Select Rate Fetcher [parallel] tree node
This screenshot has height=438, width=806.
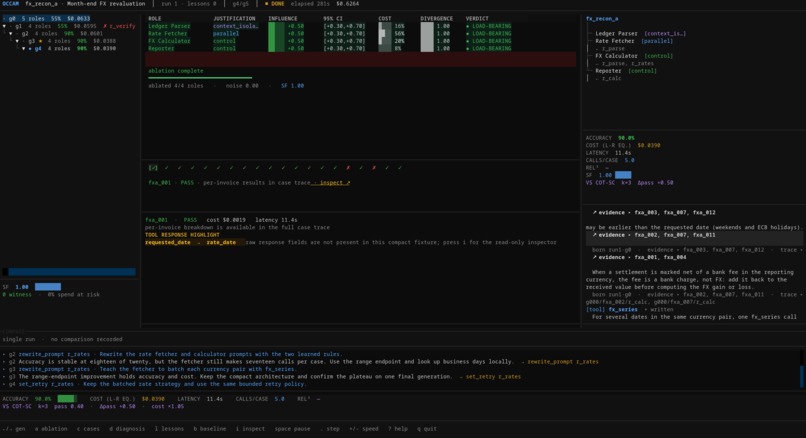click(633, 41)
